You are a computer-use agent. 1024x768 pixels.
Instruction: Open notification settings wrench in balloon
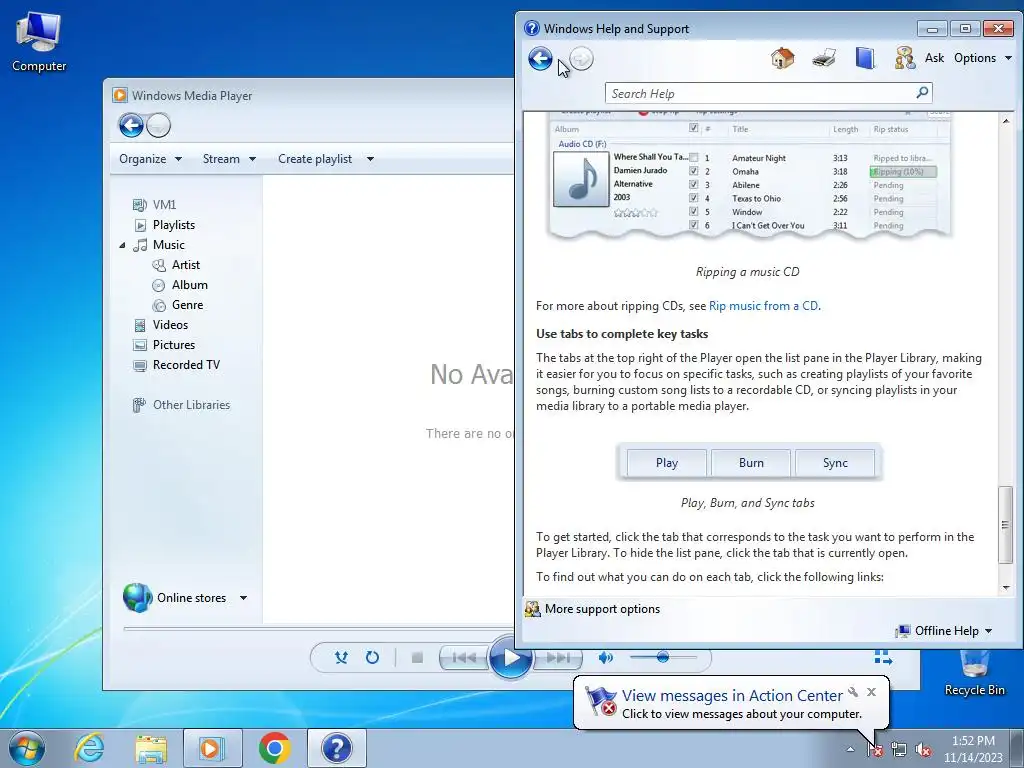click(853, 692)
